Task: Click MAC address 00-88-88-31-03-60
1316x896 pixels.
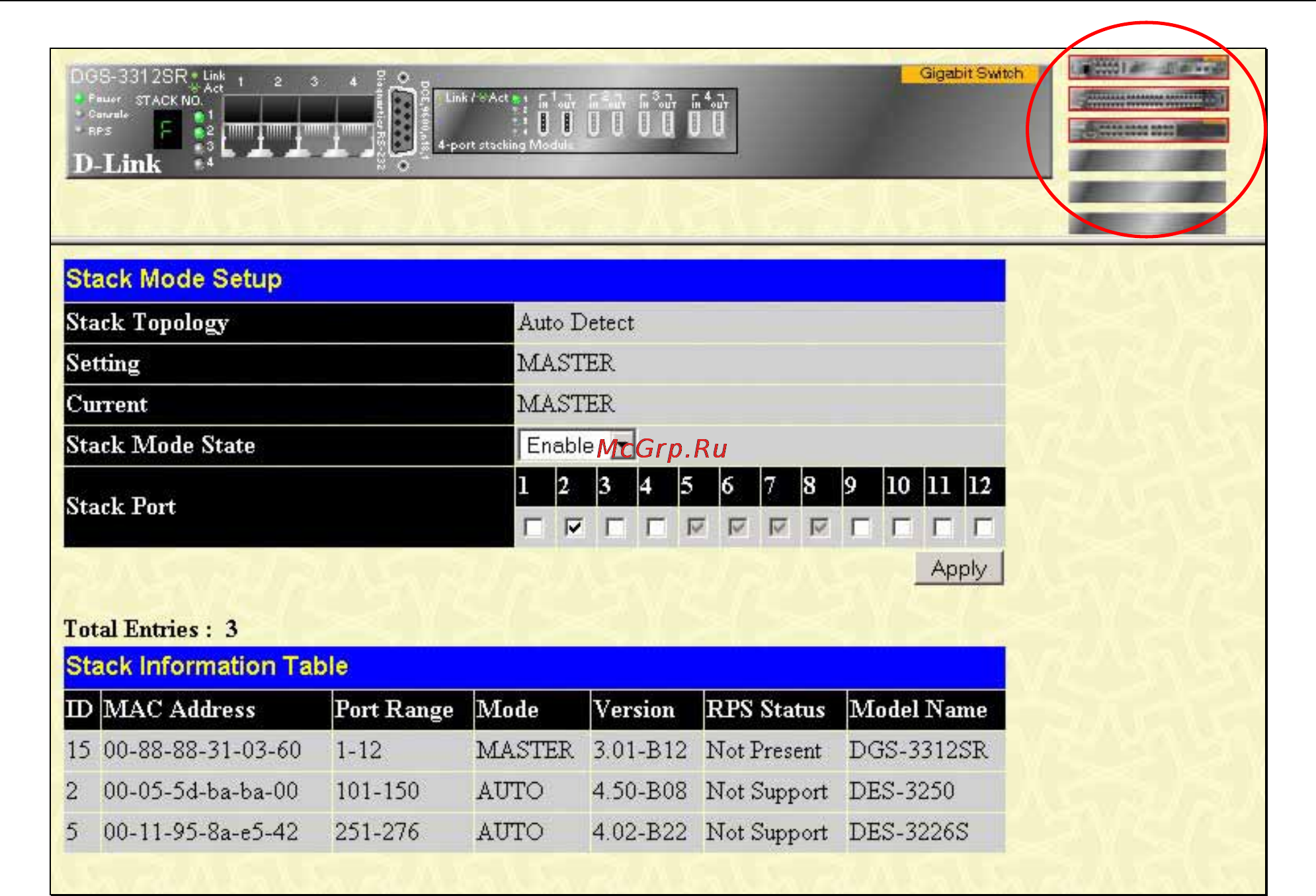Action: click(x=202, y=751)
